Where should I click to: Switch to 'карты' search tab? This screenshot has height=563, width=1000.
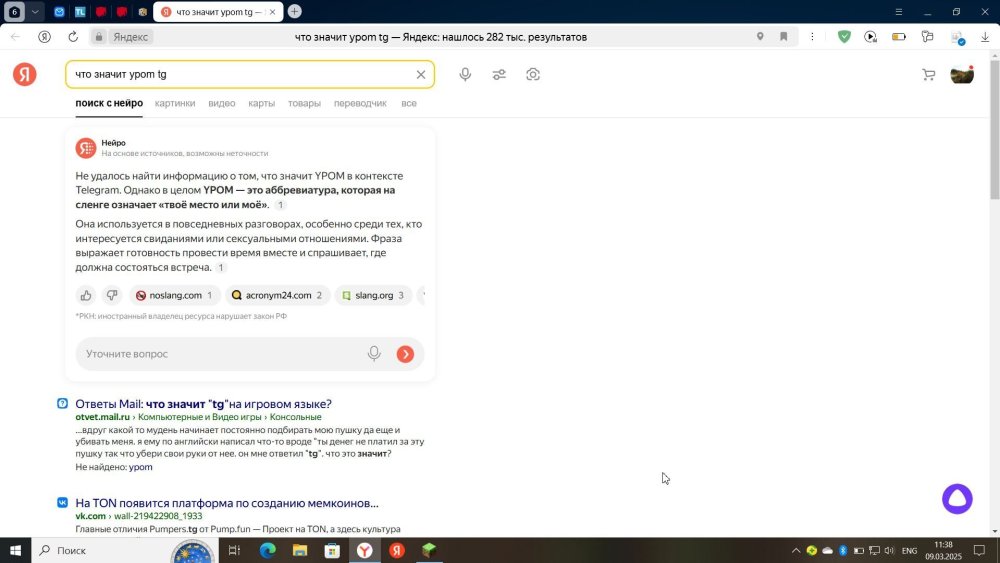pyautogui.click(x=261, y=103)
